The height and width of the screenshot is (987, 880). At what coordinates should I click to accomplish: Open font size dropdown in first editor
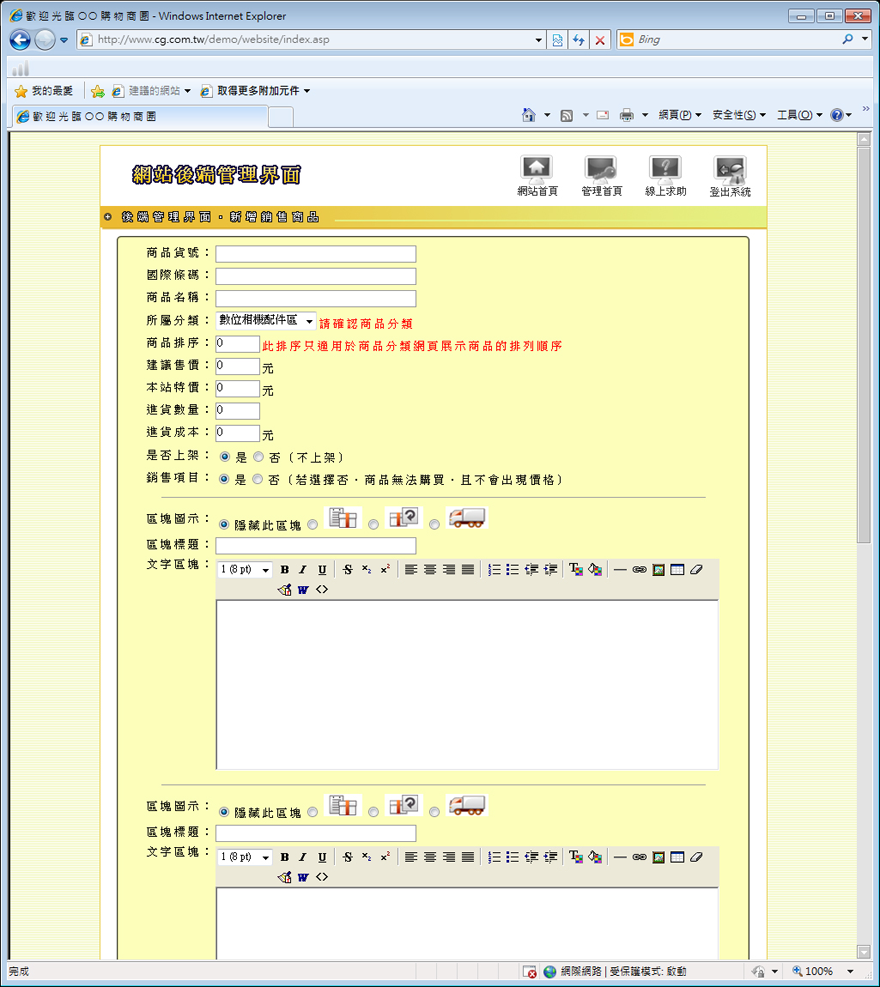245,570
